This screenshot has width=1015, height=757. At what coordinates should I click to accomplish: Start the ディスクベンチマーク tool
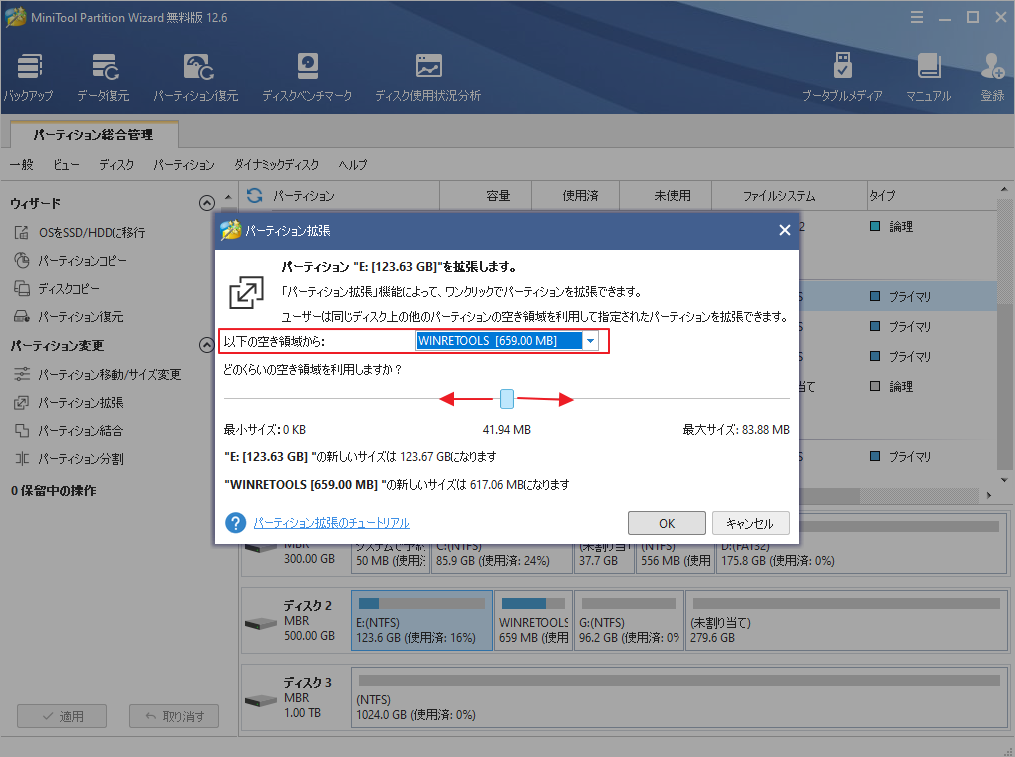tap(307, 78)
